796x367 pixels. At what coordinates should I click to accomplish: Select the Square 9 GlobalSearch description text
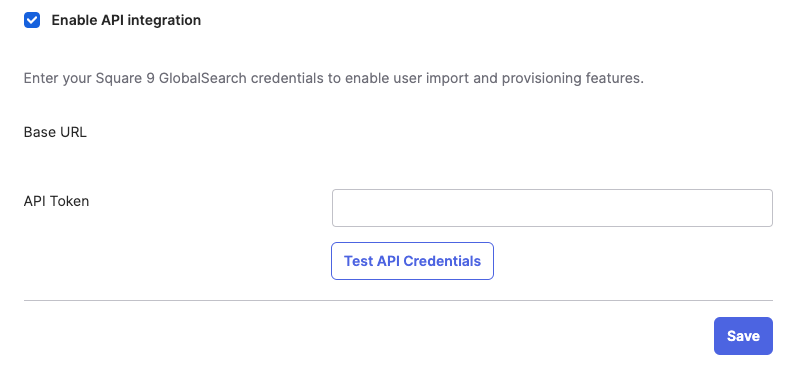coord(334,79)
